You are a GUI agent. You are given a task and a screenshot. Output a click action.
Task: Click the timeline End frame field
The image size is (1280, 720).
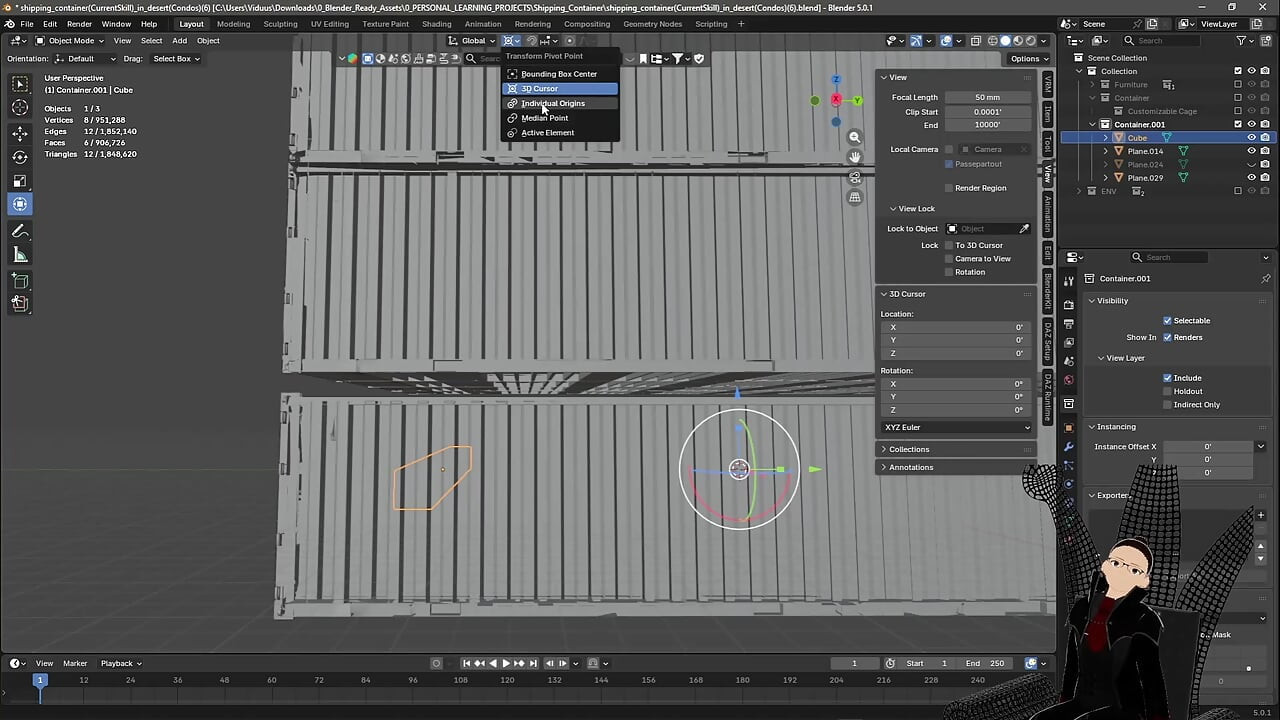click(x=985, y=663)
